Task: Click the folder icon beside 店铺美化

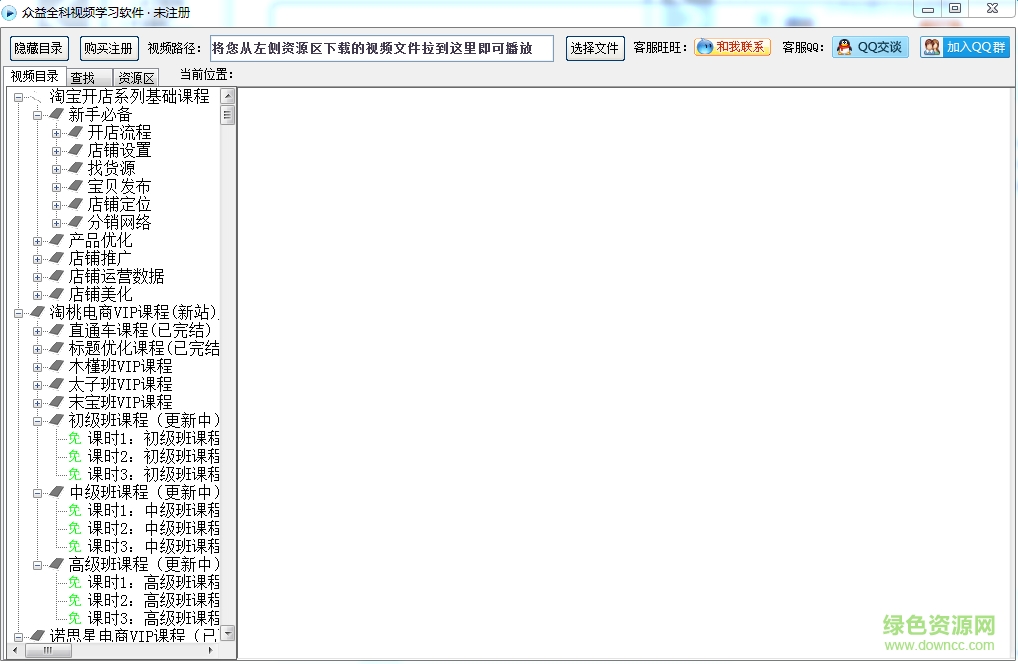Action: [x=54, y=294]
